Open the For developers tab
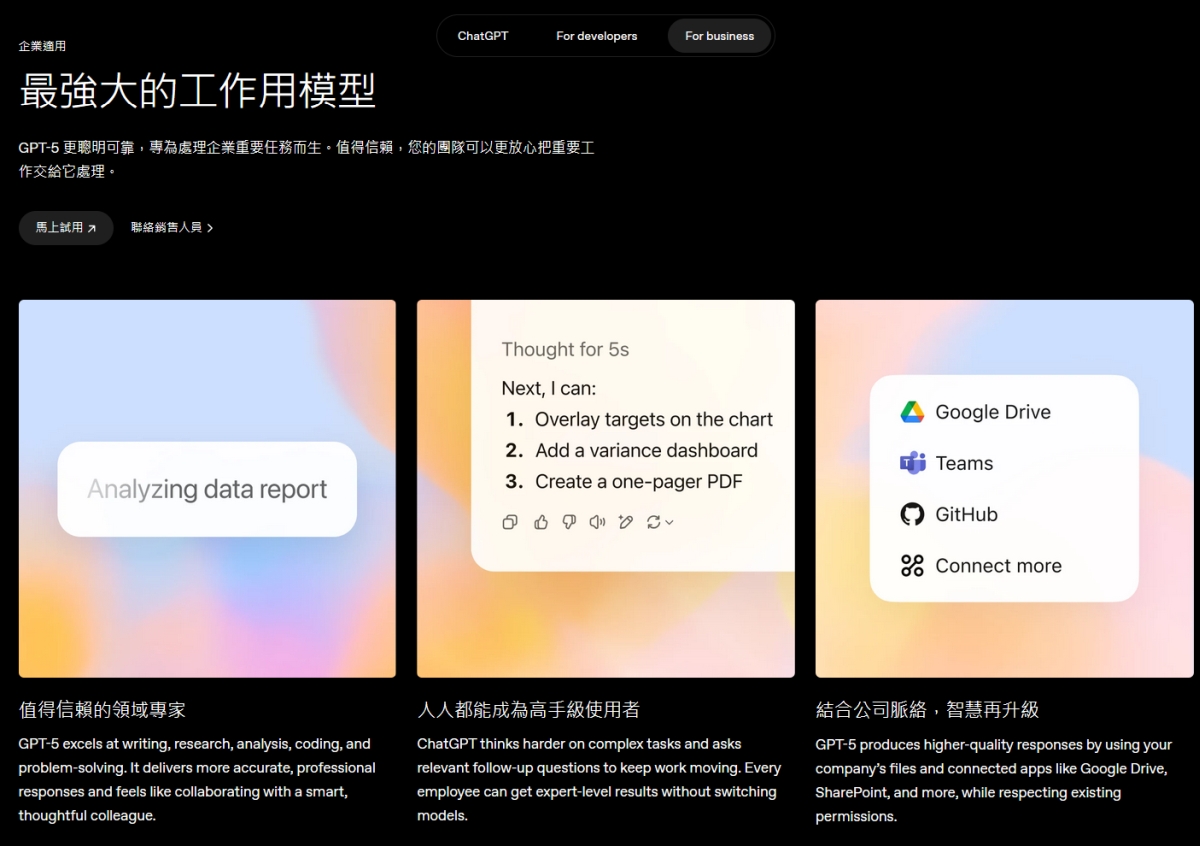This screenshot has width=1200, height=846. coord(596,36)
